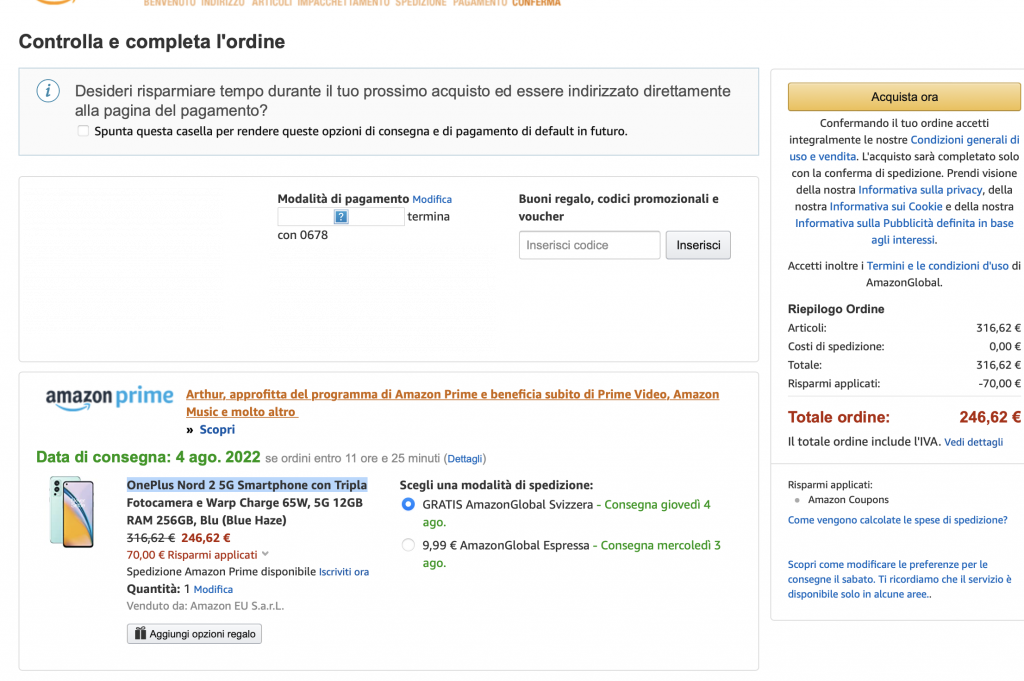This screenshot has height=681, width=1024.
Task: Click the gift icon for gift options
Action: point(141,634)
